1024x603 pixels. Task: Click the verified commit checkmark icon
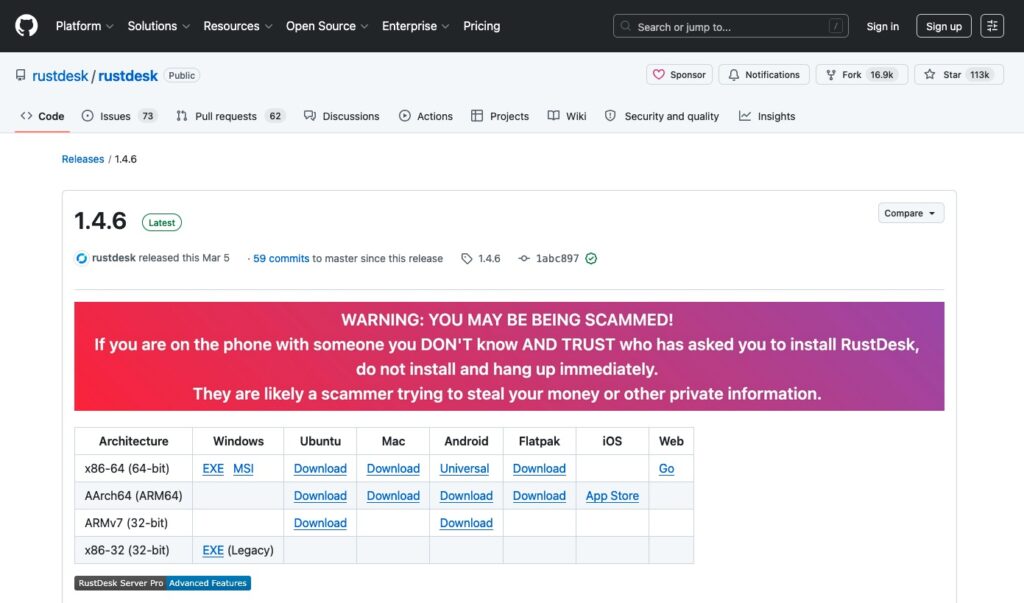pos(591,258)
